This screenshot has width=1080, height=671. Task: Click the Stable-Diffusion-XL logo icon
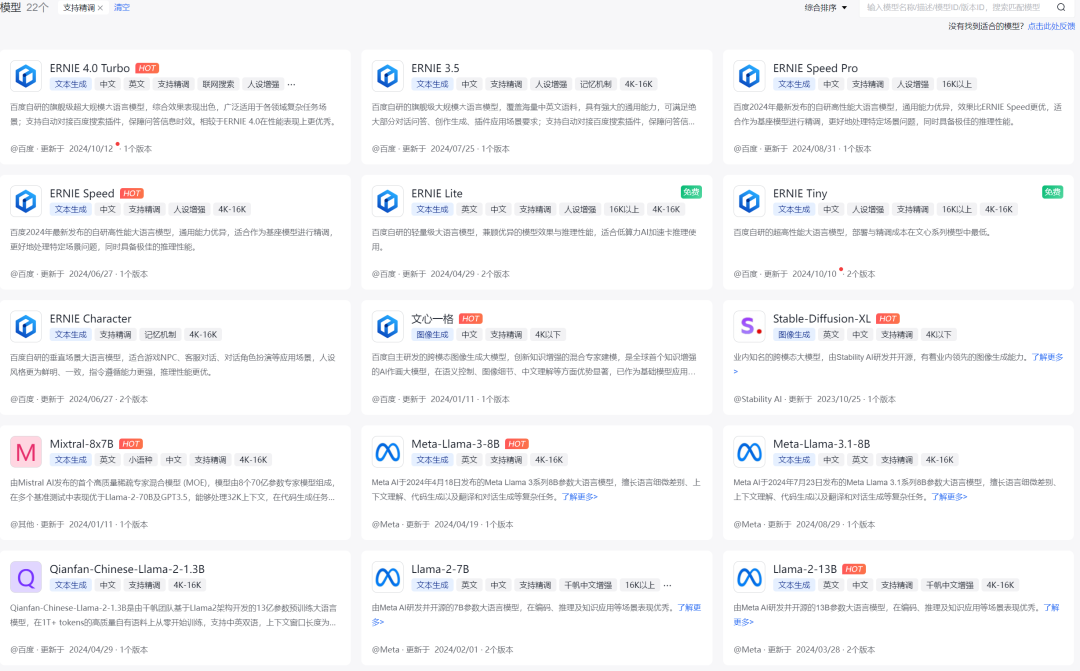(749, 326)
